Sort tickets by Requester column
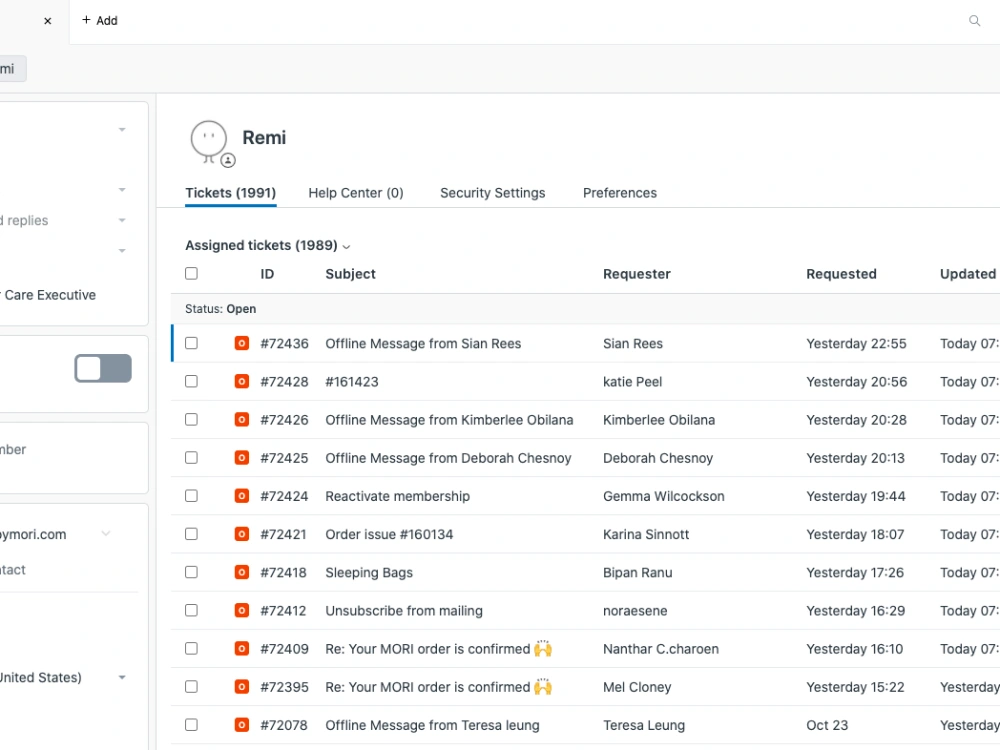 coord(636,274)
